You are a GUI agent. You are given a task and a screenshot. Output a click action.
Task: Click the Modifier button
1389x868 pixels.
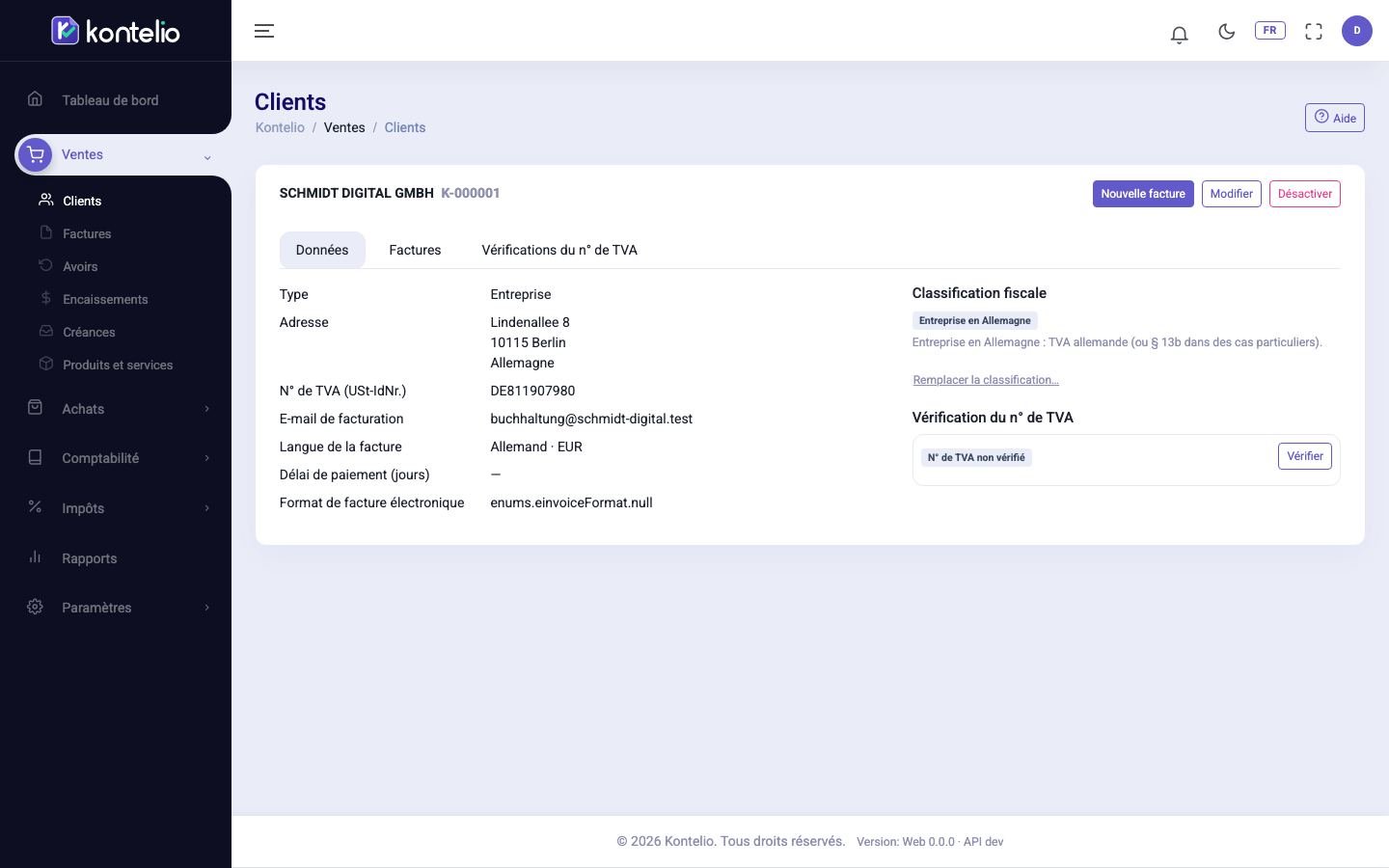click(1231, 194)
